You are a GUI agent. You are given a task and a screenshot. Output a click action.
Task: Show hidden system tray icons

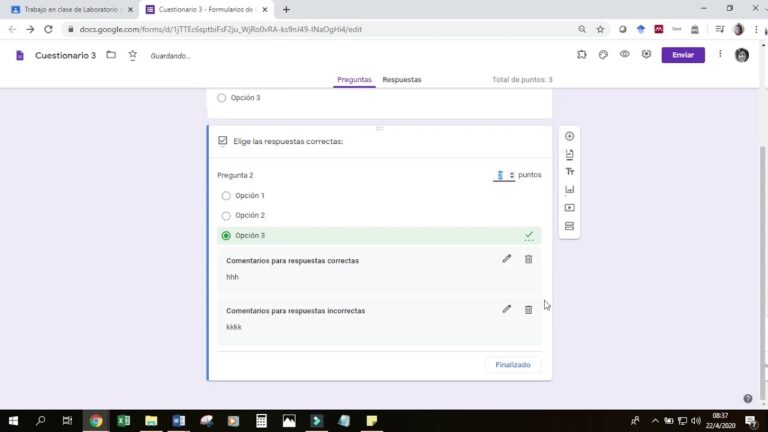tap(655, 421)
